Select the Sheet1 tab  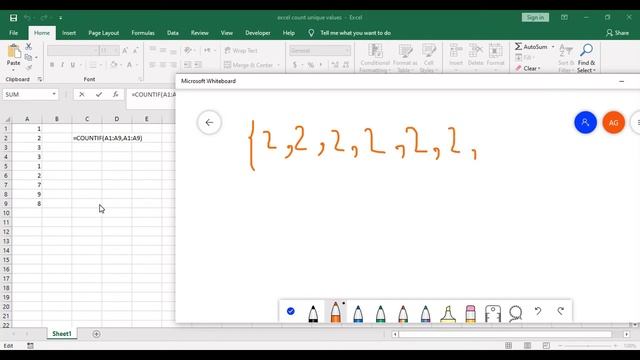click(62, 334)
